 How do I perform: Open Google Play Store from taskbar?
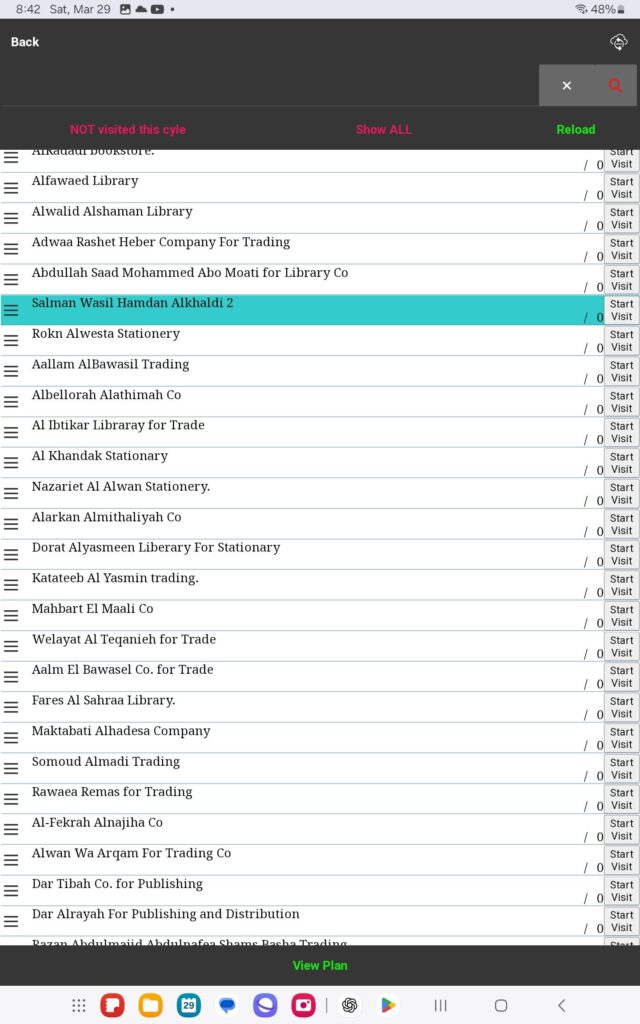[x=387, y=1005]
